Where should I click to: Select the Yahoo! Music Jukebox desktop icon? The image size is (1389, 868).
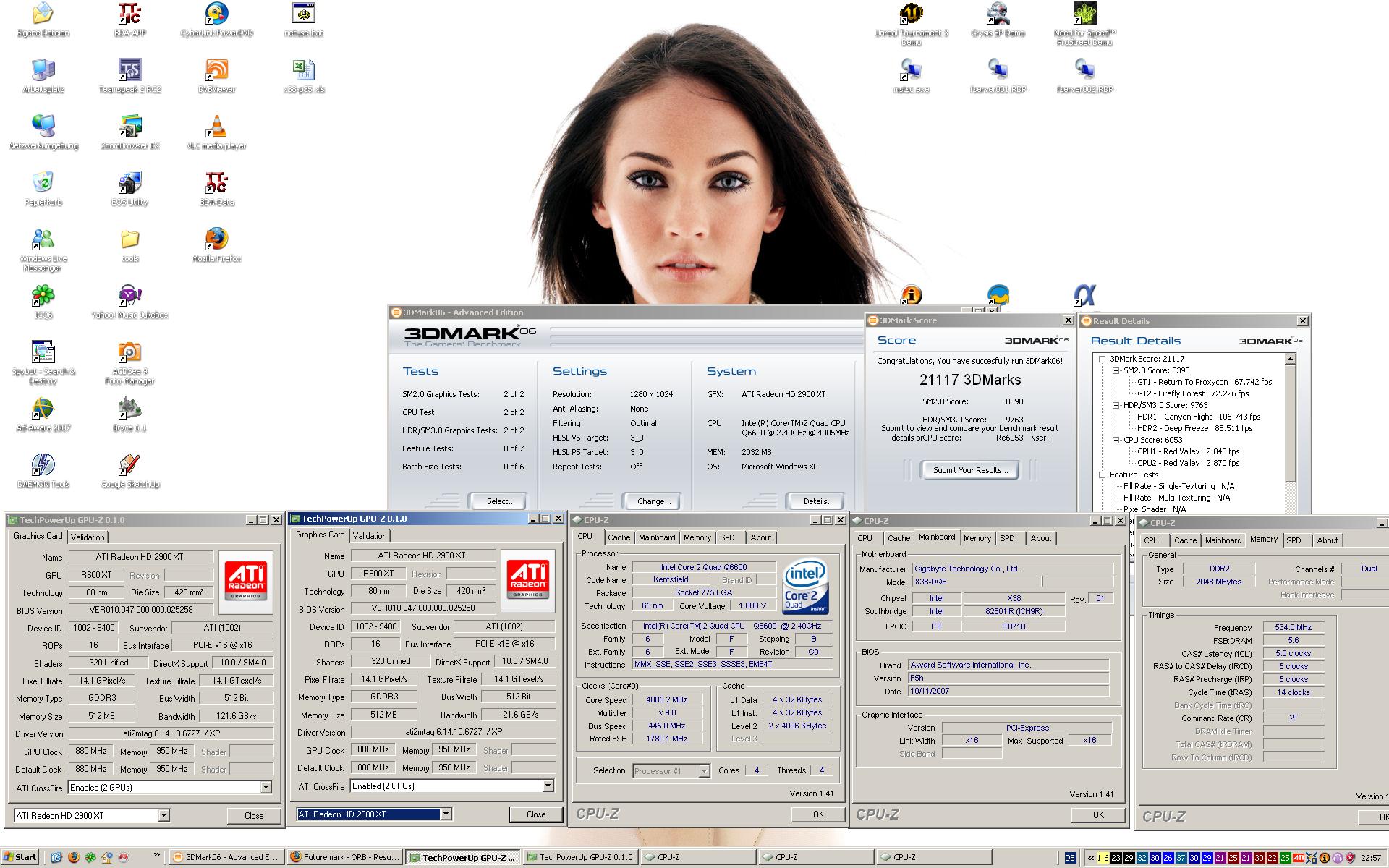point(130,302)
